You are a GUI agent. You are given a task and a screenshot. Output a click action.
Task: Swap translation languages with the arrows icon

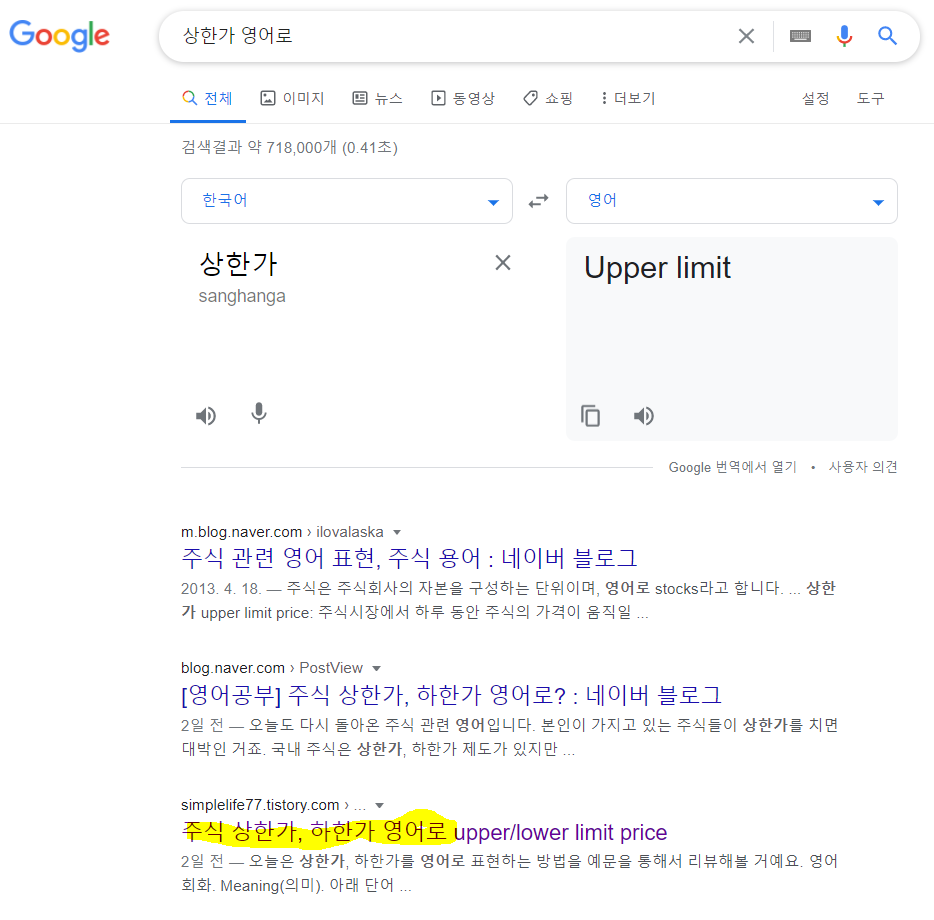click(538, 201)
